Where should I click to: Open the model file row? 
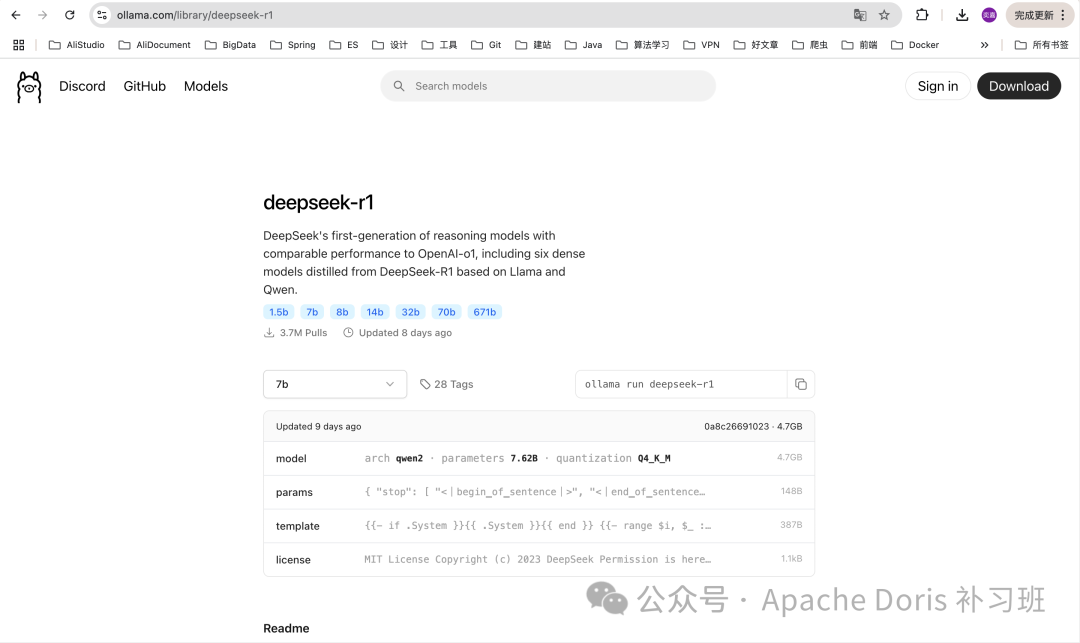pos(539,458)
